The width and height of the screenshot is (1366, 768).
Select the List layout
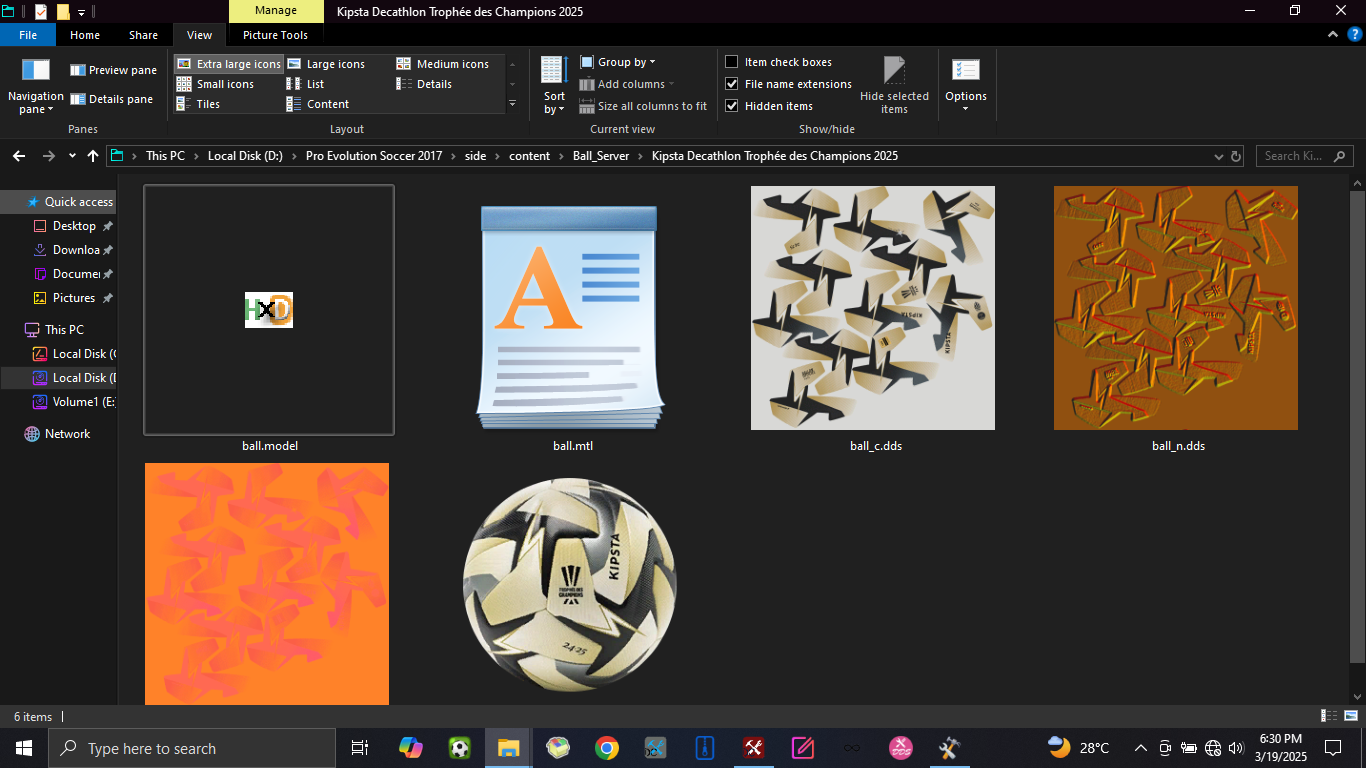pyautogui.click(x=305, y=84)
